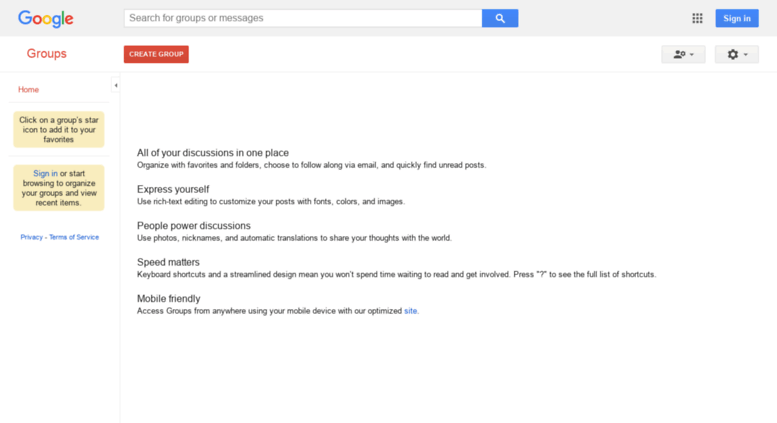The image size is (777, 423).
Task: Click the red Create Group button
Action: click(x=156, y=54)
